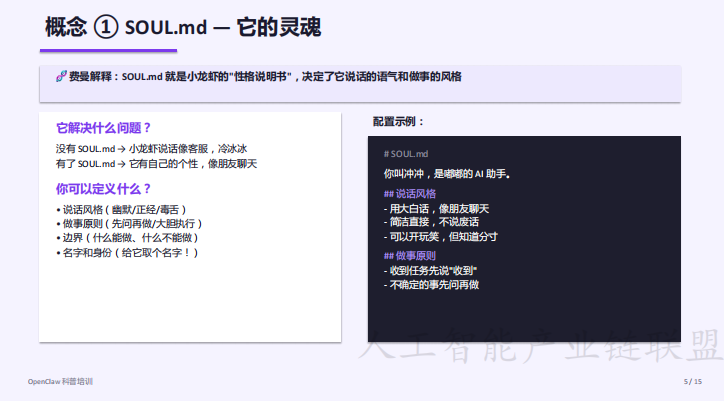Click the 费曼解释 callout text
This screenshot has width=724, height=401.
tap(266, 77)
